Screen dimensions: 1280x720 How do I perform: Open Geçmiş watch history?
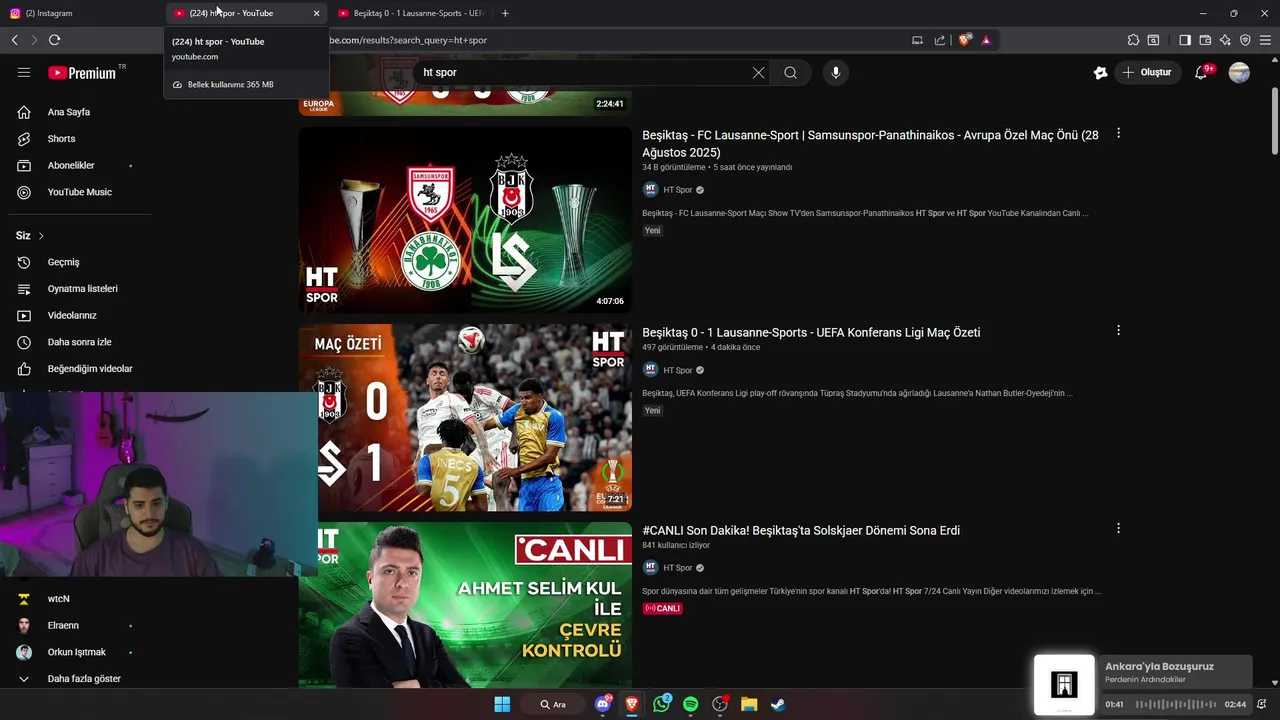[63, 262]
